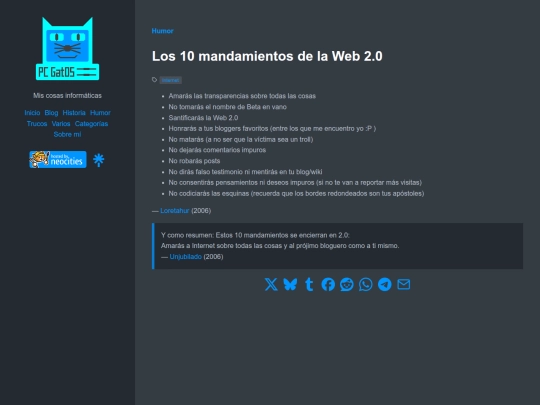Screen dimensions: 540x405
Task: Click quote line Y como resumen
Action: coord(255,235)
